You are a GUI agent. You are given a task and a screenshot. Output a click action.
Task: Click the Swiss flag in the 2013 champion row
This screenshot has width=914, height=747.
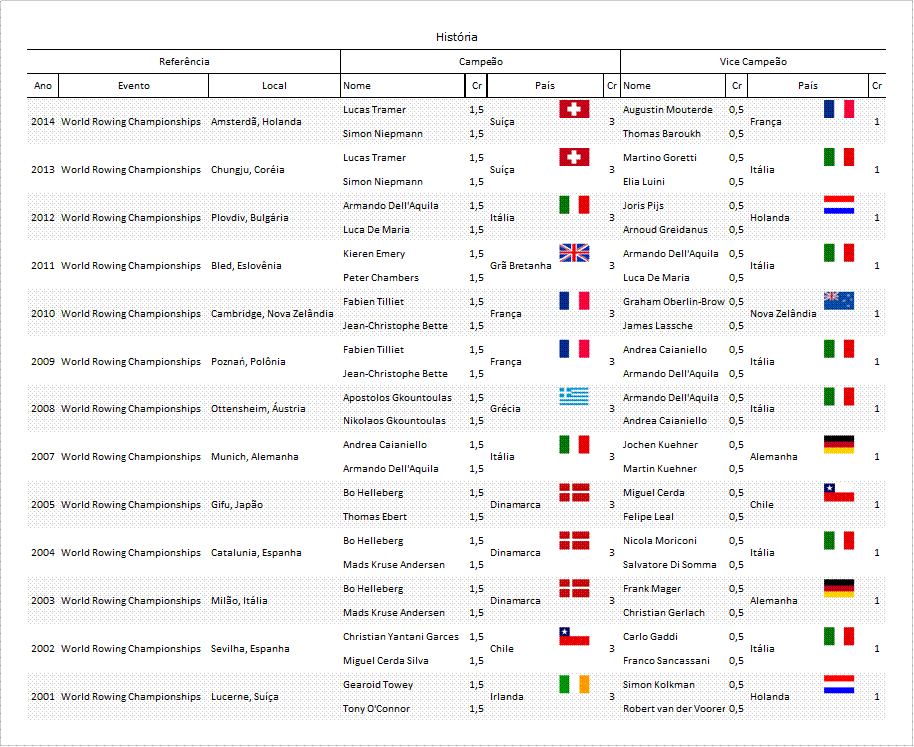click(574, 157)
